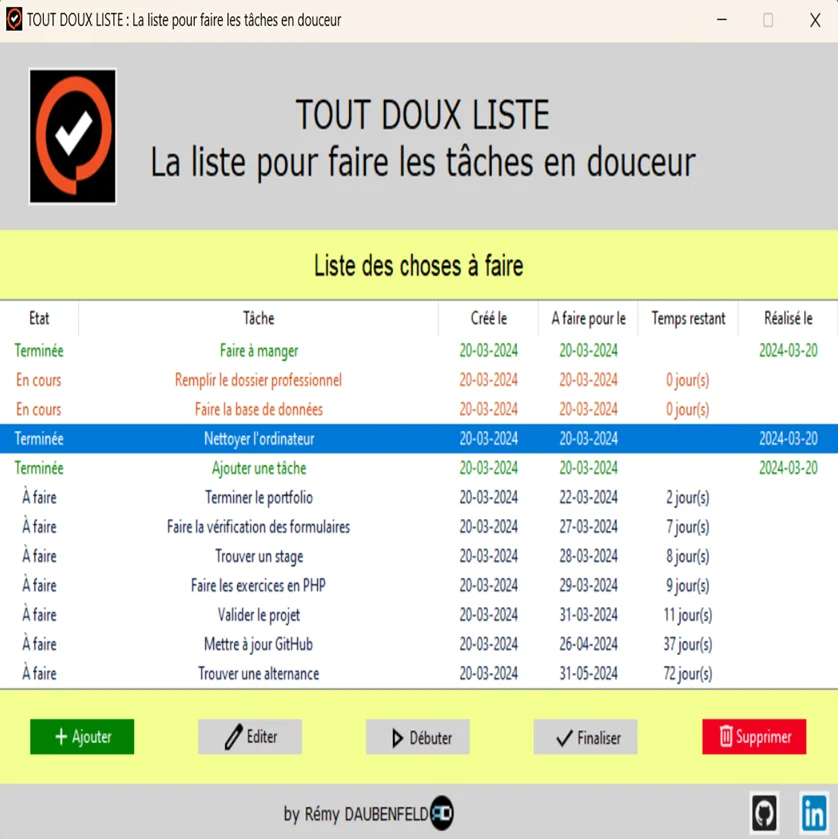This screenshot has width=838, height=839.
Task: Click the GitHub icon in the footer
Action: (766, 812)
